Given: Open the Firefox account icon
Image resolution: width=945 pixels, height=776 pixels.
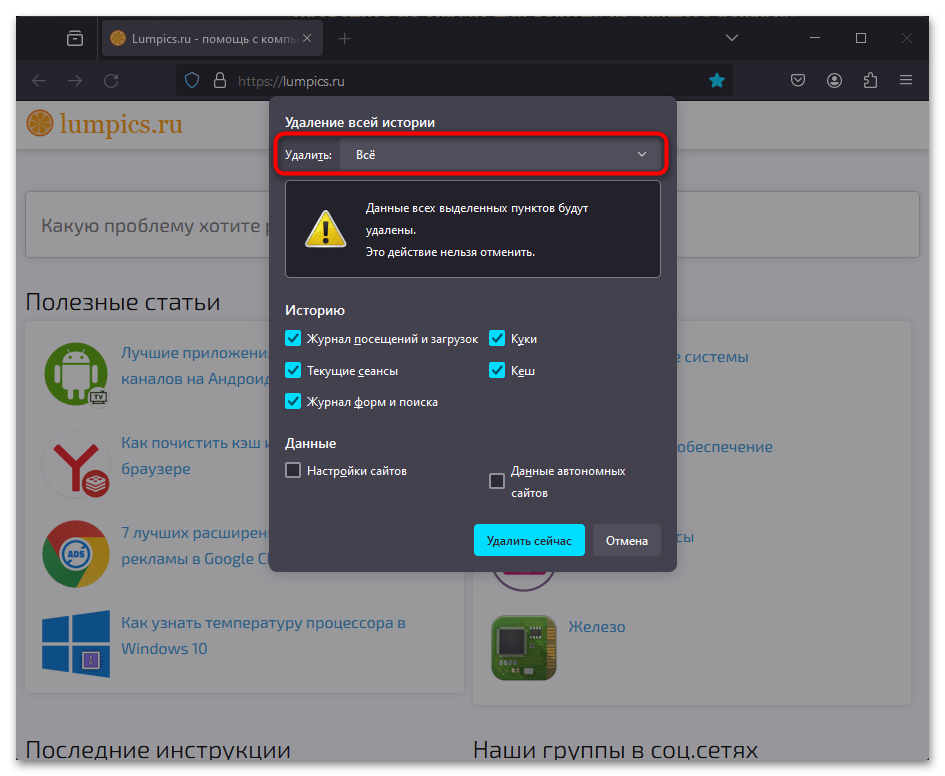Looking at the screenshot, I should (x=834, y=81).
